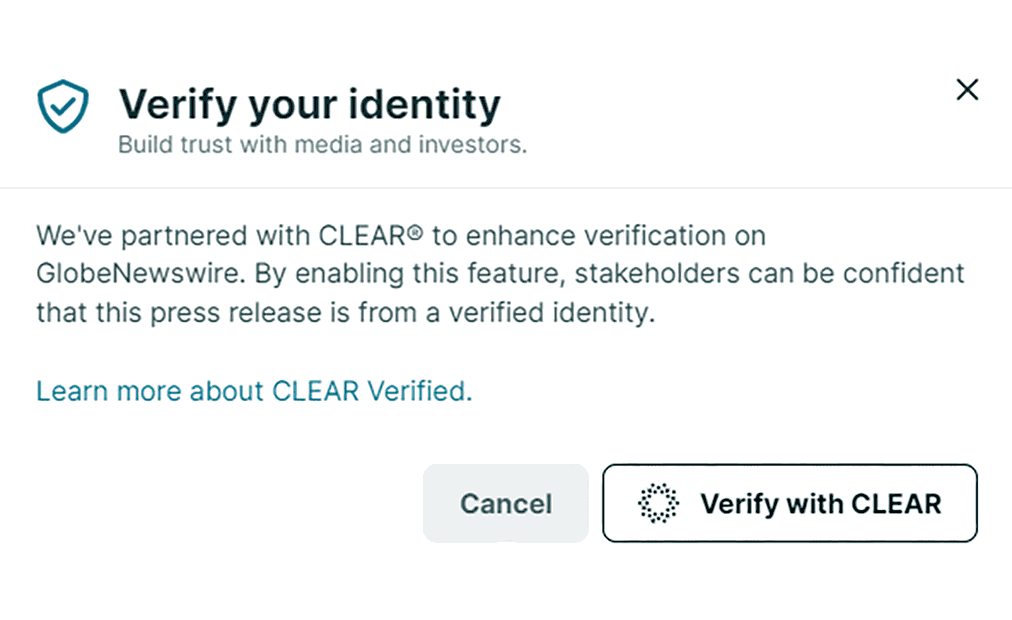Open the "Learn more about CLEAR Verified" link
The width and height of the screenshot is (1012, 620).
point(254,391)
